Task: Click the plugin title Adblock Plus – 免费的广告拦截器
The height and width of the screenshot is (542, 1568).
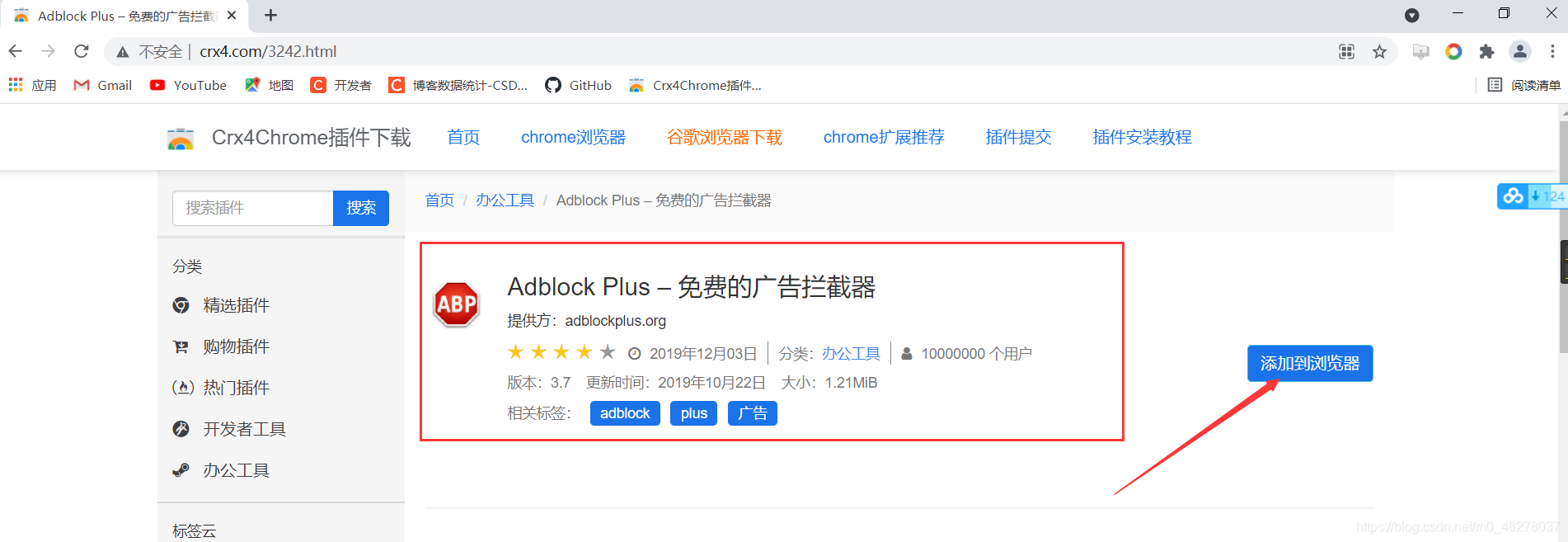Action: 691,287
